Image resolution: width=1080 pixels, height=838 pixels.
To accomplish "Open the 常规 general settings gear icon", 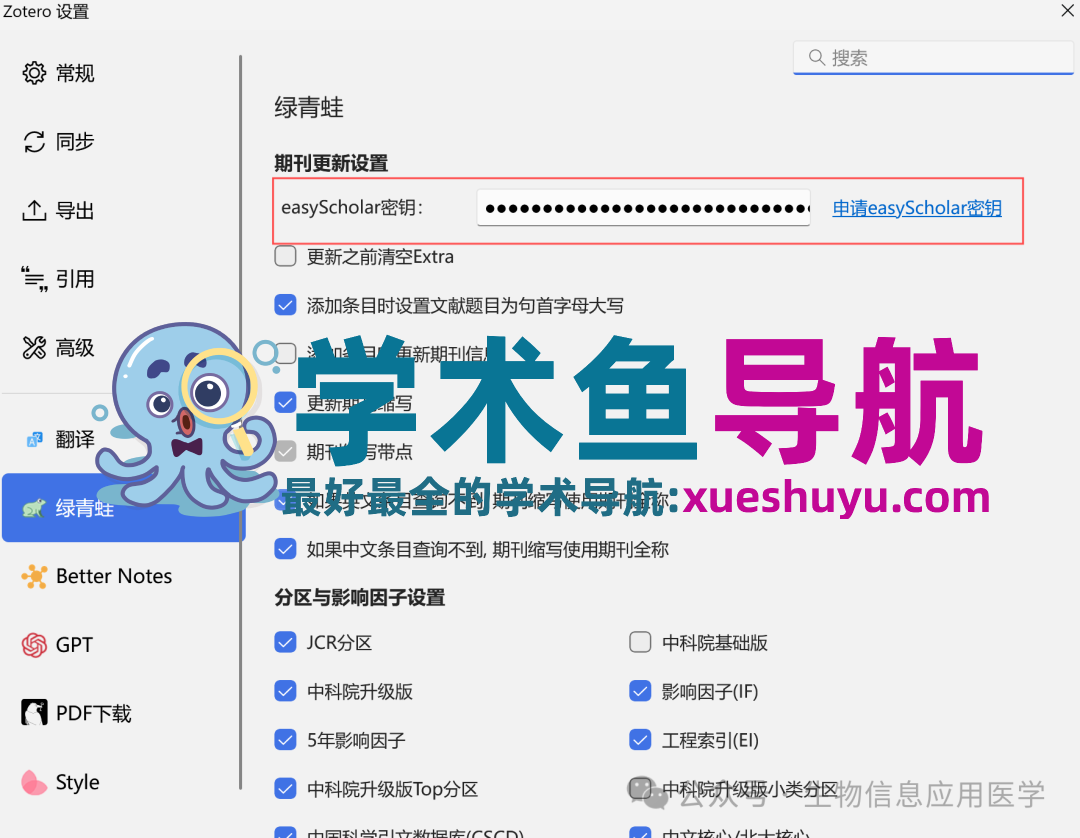I will coord(34,73).
